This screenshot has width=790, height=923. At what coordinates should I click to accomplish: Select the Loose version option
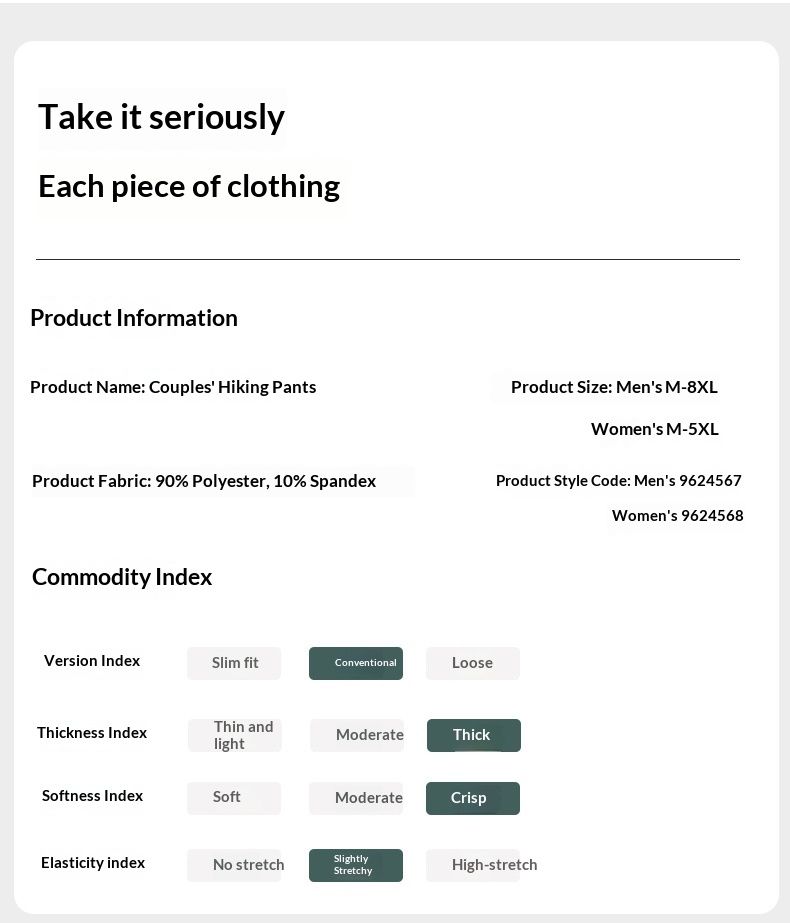[472, 663]
